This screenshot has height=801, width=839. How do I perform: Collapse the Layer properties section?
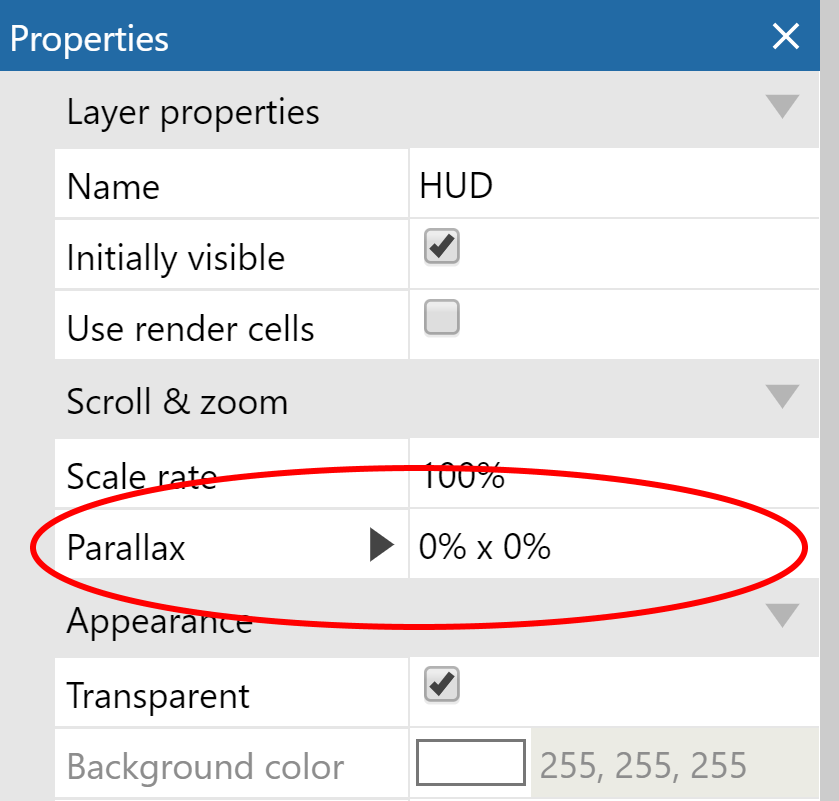(x=781, y=106)
